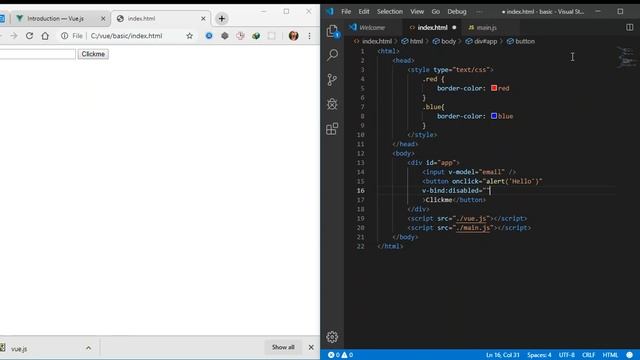Open the Debug view in activity bar
The height and width of the screenshot is (360, 640).
click(x=332, y=104)
